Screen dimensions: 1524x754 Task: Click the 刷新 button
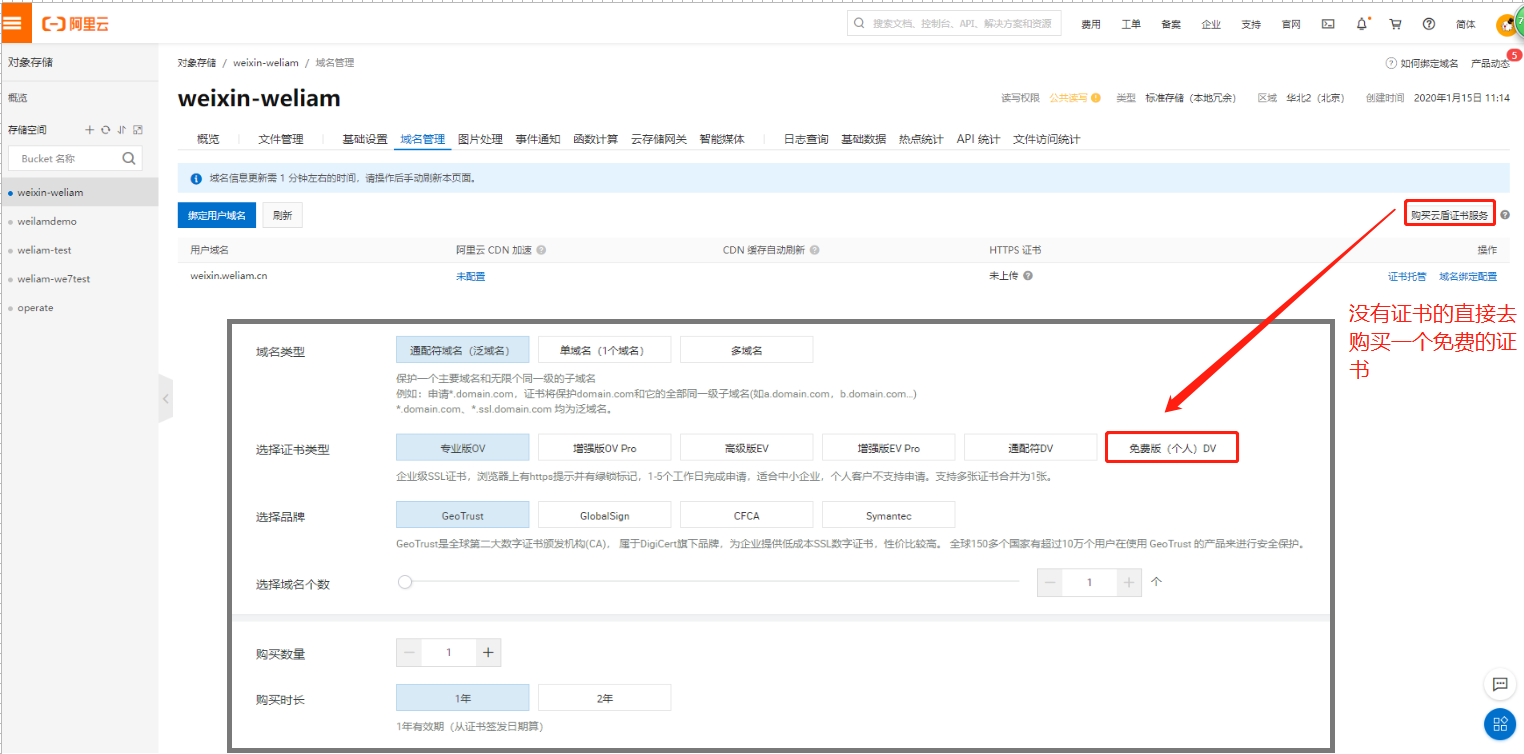[283, 215]
